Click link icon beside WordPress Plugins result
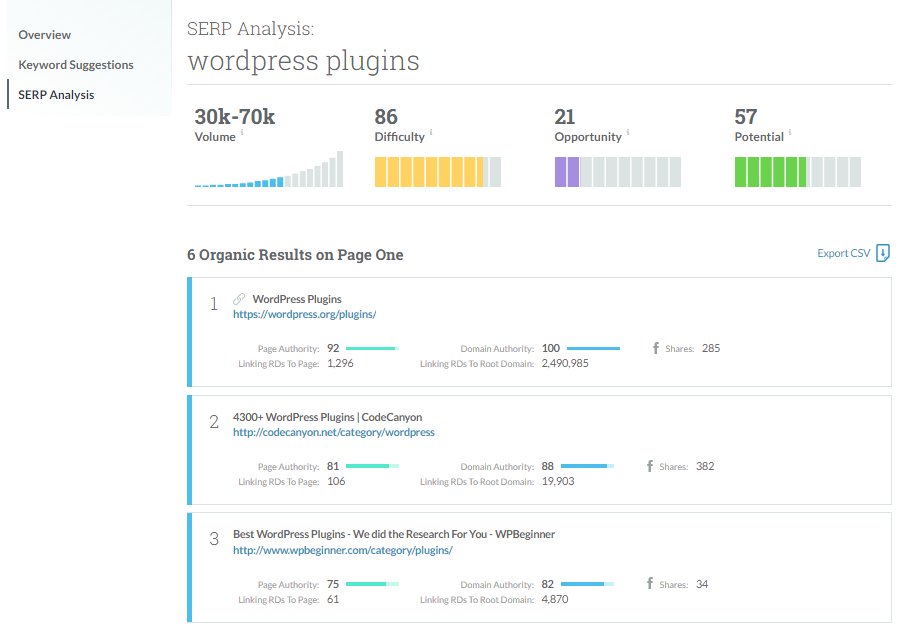This screenshot has width=899, height=626. [x=239, y=299]
